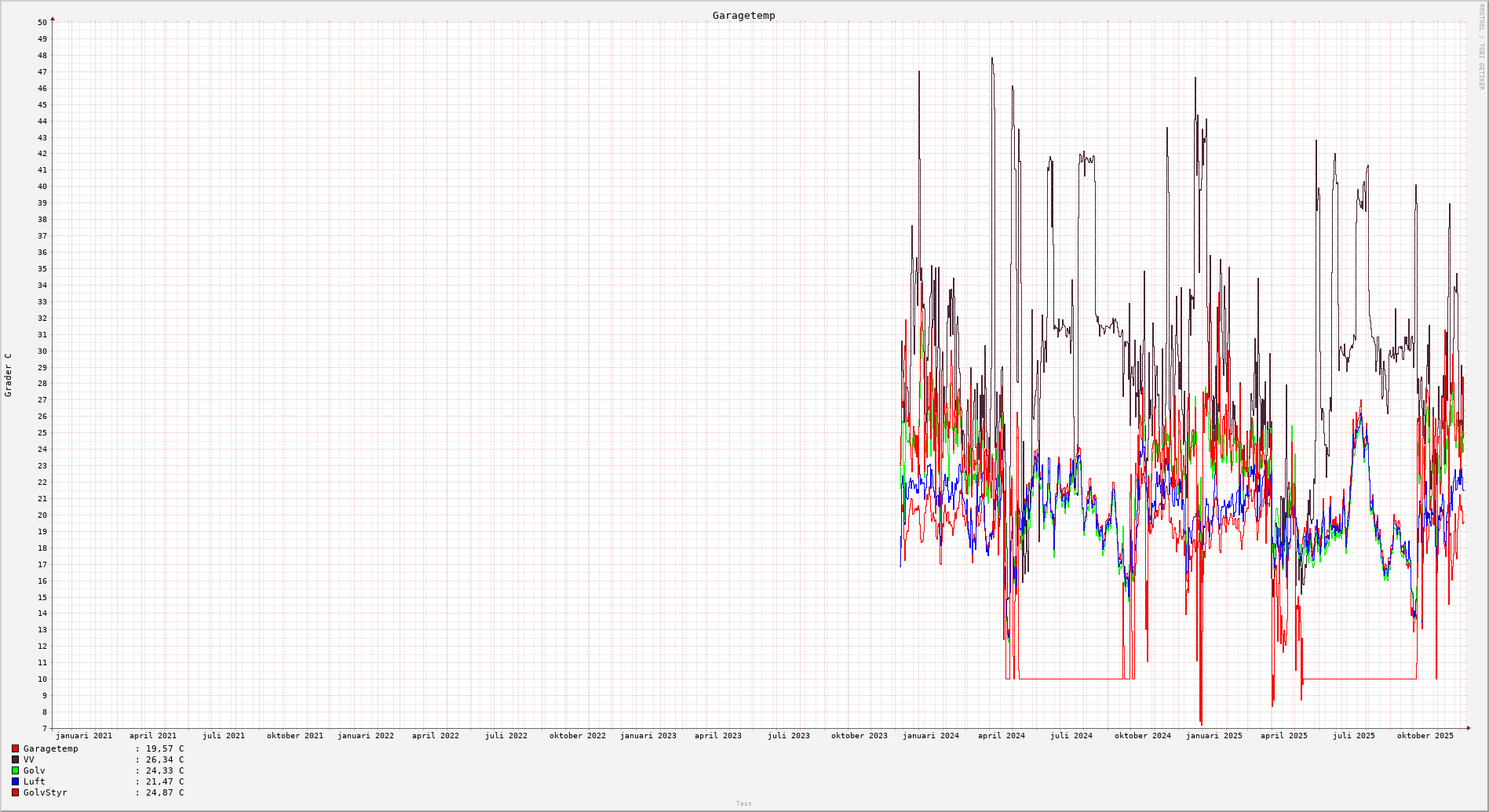1489x812 pixels.
Task: Click the 'juli 2025' x-axis label
Action: click(1353, 736)
